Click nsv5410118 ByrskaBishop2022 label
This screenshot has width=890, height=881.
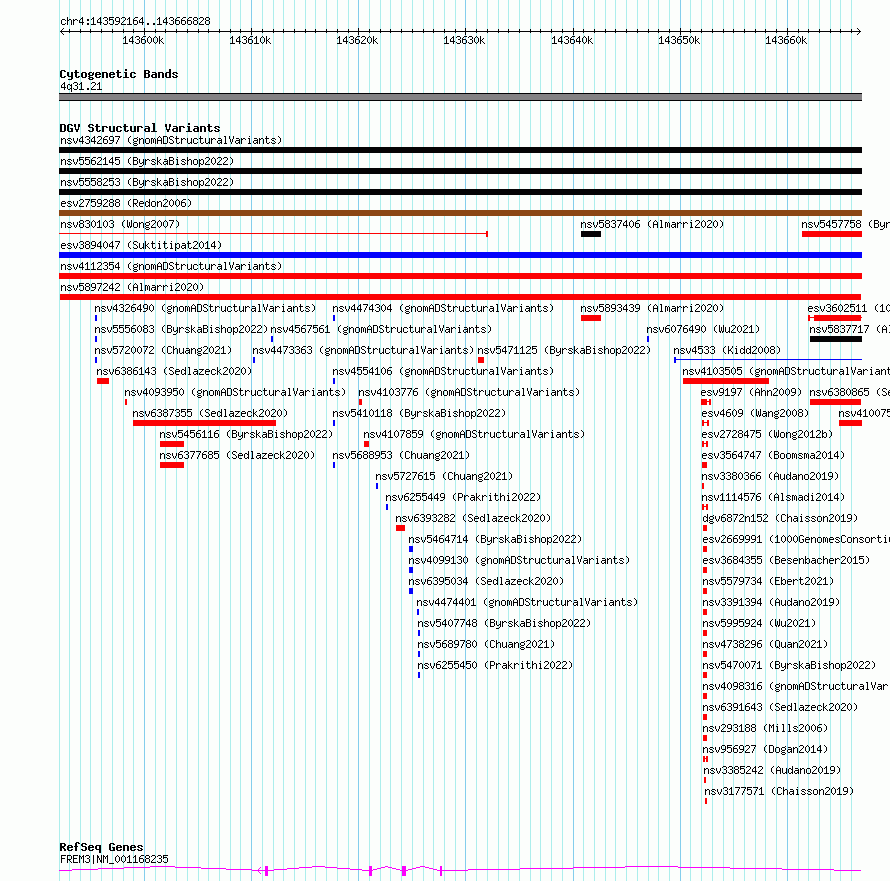coord(419,413)
